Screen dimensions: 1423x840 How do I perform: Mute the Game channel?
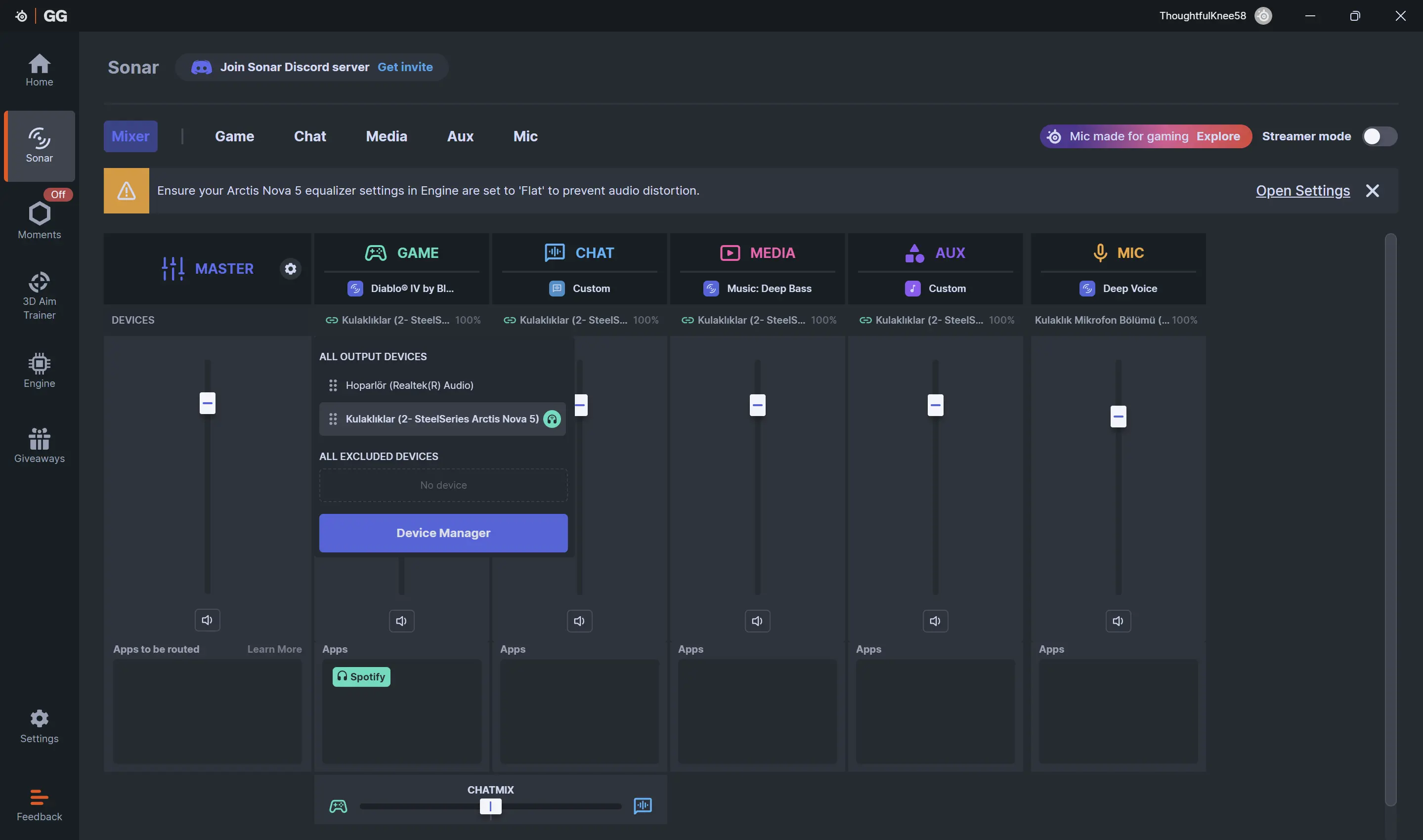[401, 622]
